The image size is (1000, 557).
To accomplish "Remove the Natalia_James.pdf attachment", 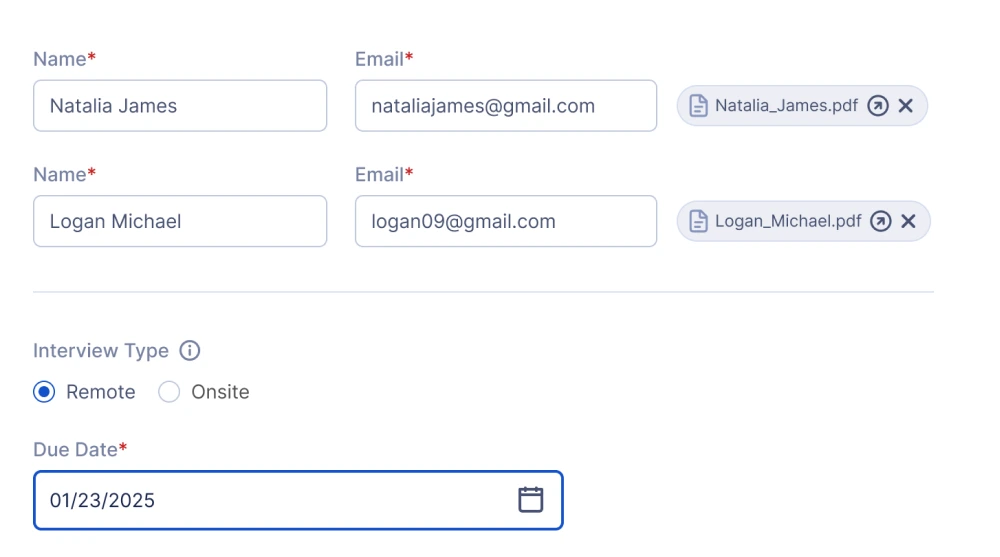I will (x=905, y=106).
